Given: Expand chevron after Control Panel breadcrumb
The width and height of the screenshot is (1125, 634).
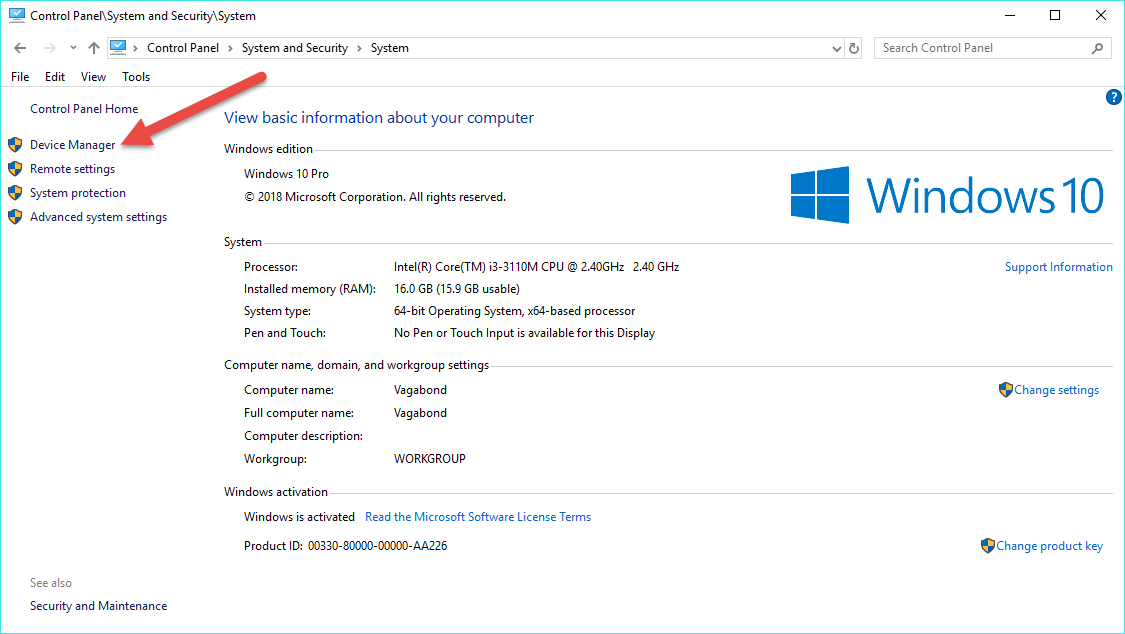Looking at the screenshot, I should [230, 48].
